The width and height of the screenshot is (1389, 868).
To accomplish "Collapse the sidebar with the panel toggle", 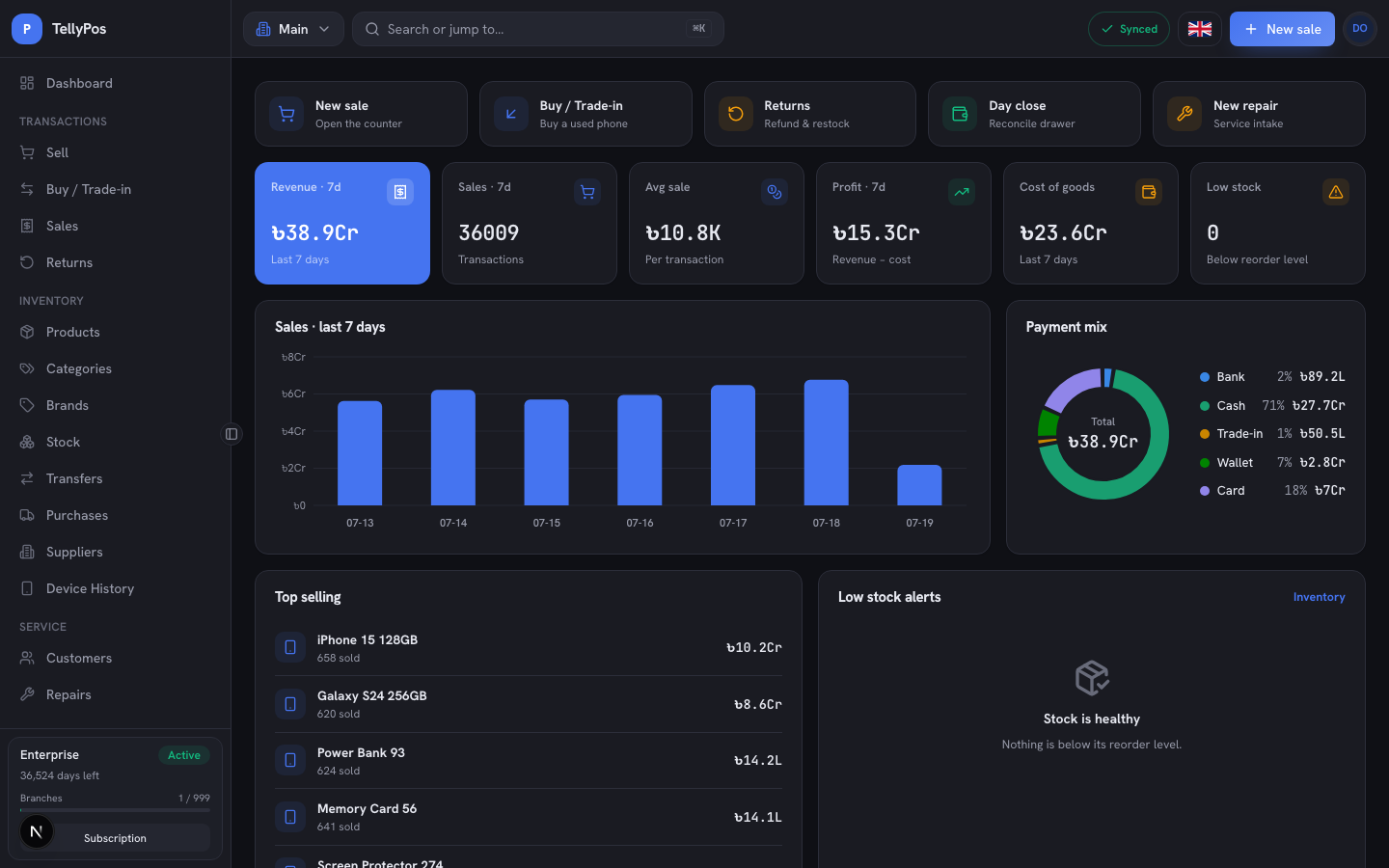I will 231,434.
